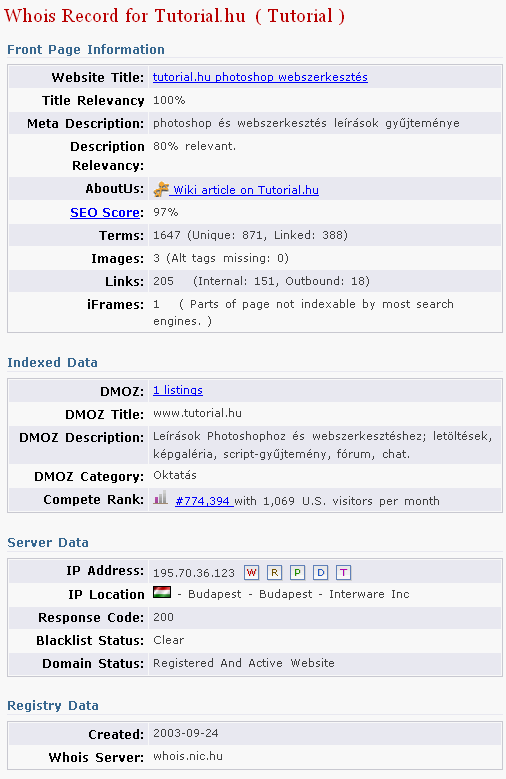The width and height of the screenshot is (506, 779).
Task: Click the Meta Description text photoshop és webszerkesztés
Action: click(x=306, y=123)
